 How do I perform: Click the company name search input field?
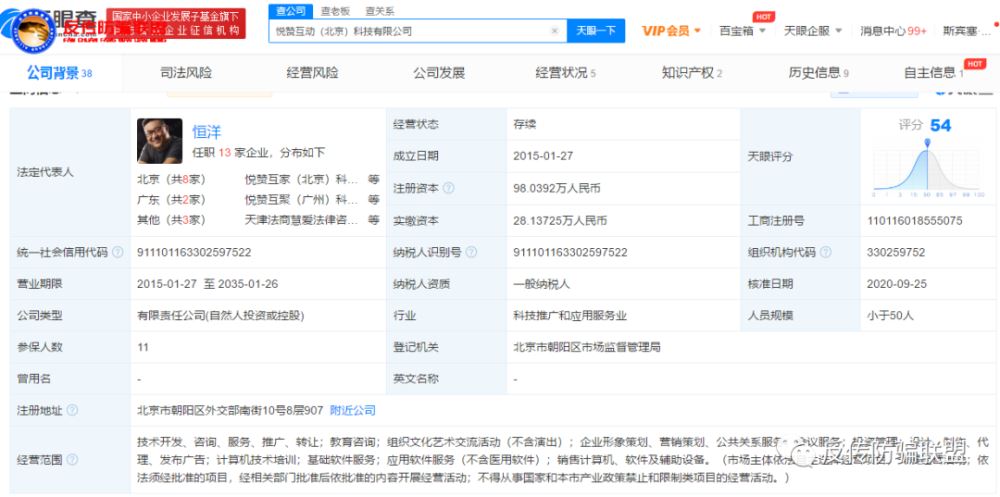408,31
